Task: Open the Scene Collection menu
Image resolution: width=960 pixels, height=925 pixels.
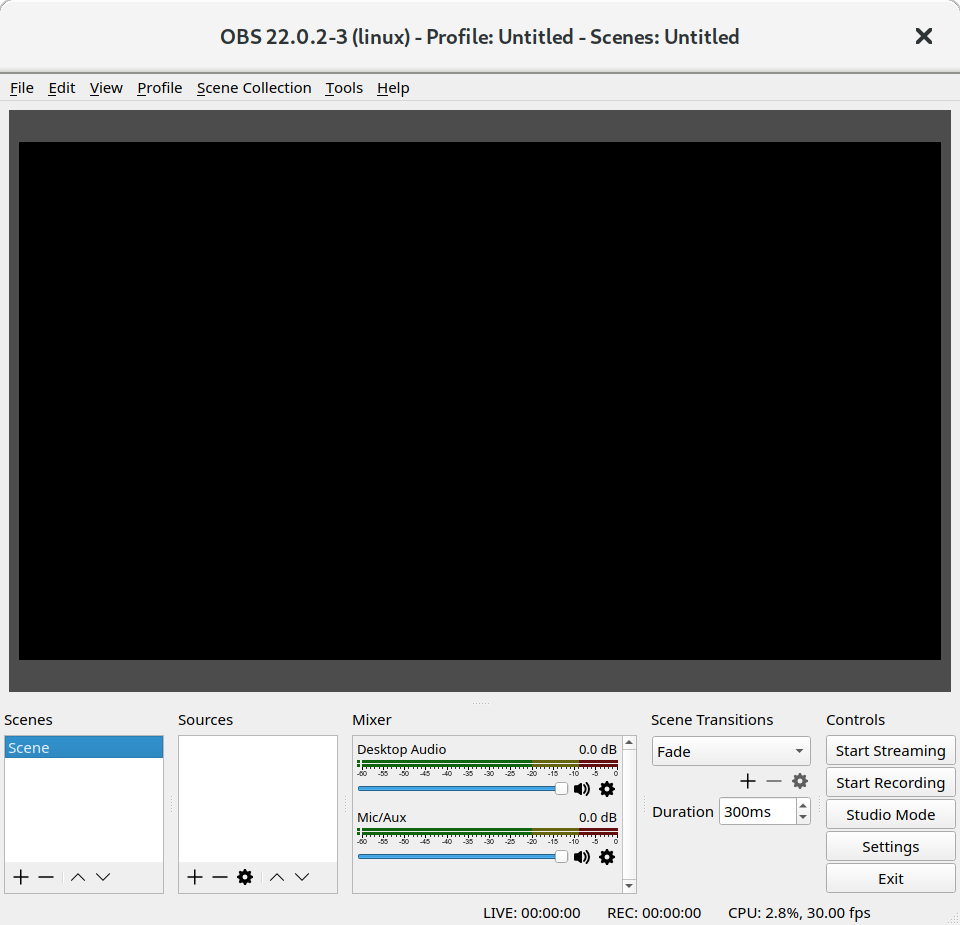Action: click(254, 88)
